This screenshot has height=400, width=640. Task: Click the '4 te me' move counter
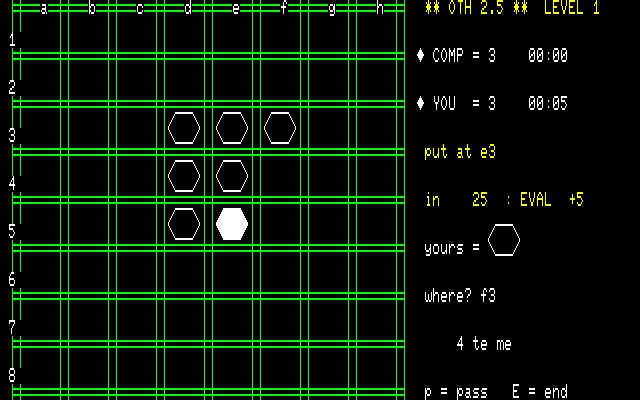484,343
